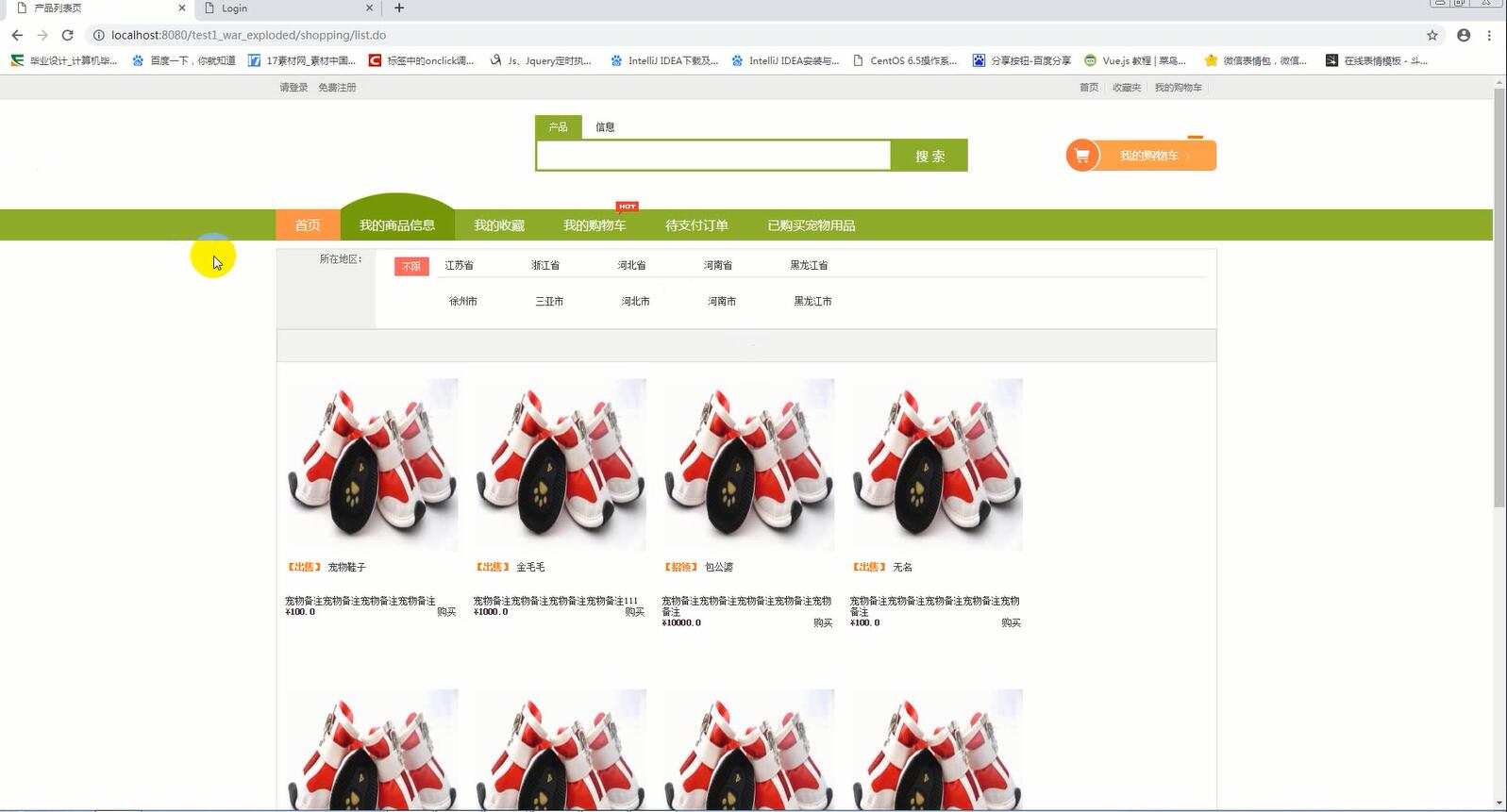This screenshot has height=812, width=1507.
Task: Open the 标签中的onclick bookmark
Action: tap(421, 60)
